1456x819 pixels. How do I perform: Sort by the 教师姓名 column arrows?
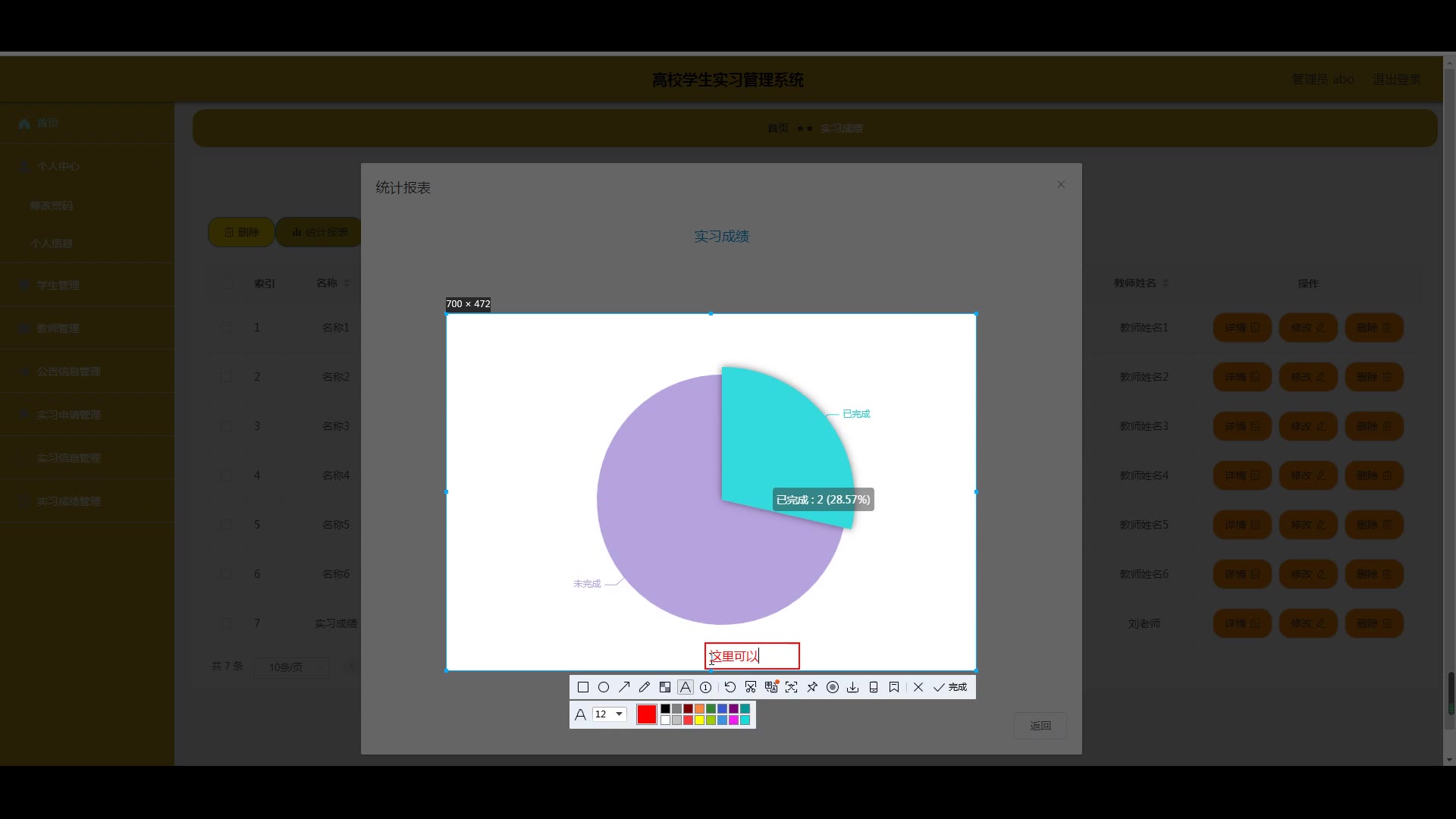(x=1166, y=283)
